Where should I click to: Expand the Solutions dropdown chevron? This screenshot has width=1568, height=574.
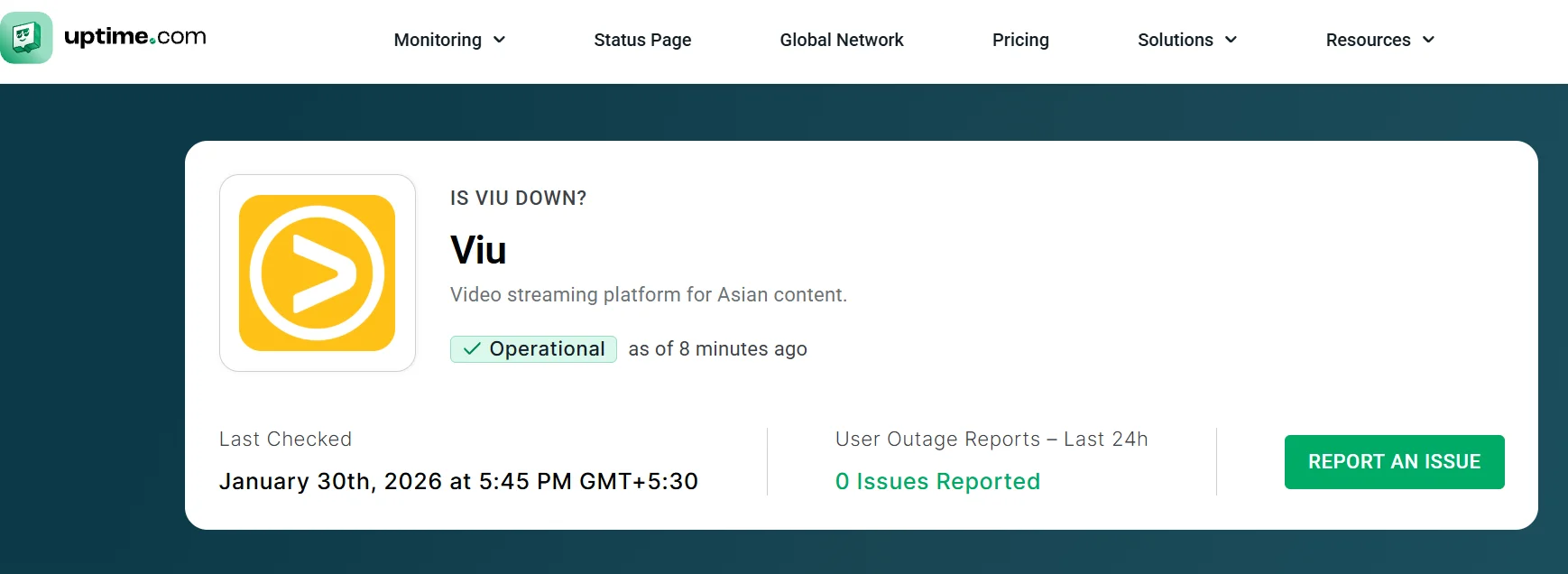click(1231, 40)
